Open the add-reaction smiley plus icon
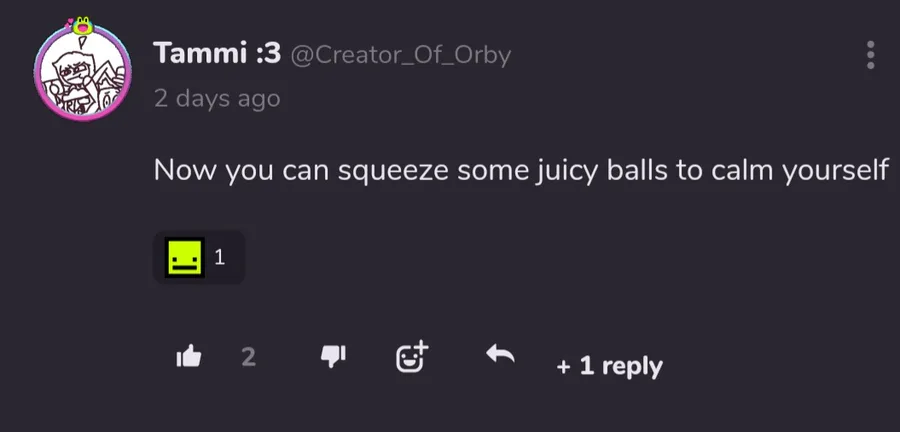 pos(412,357)
